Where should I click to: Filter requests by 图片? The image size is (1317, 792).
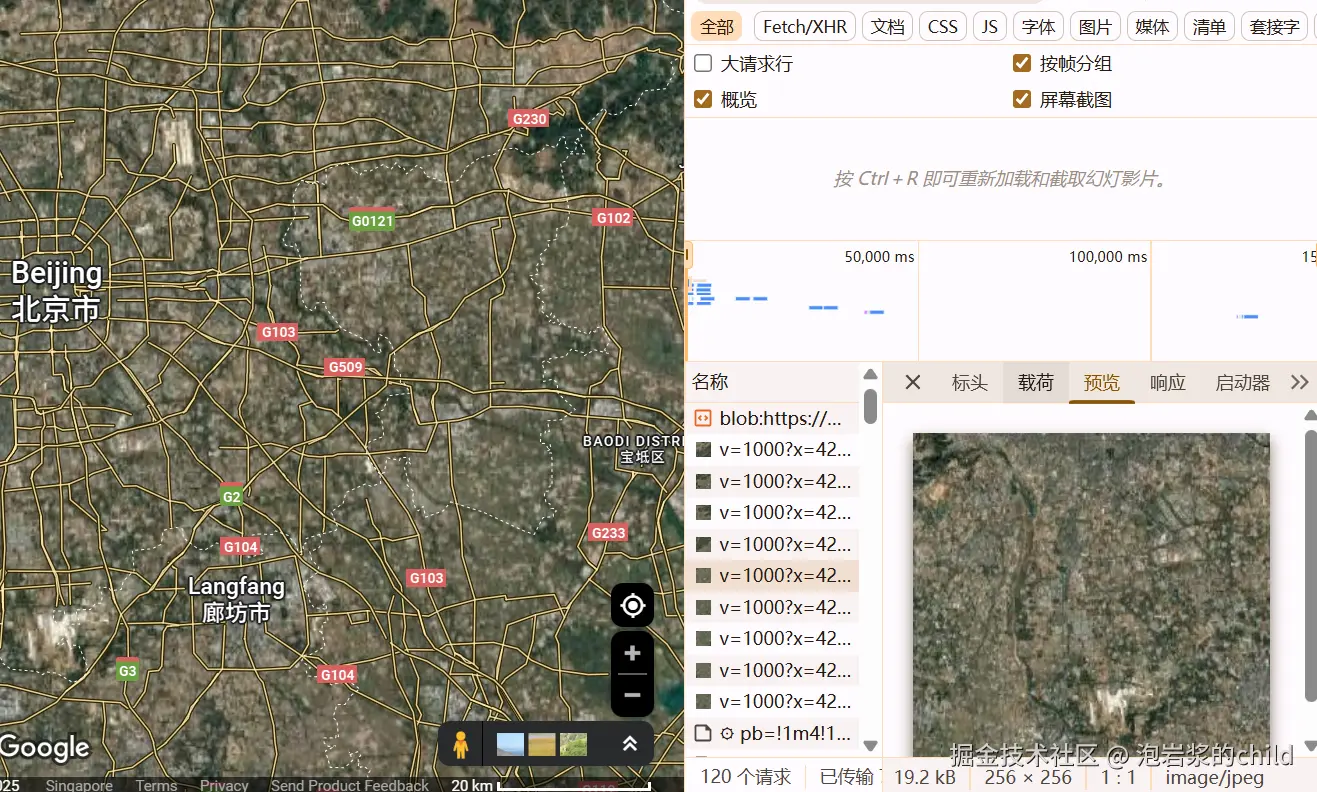tap(1095, 27)
